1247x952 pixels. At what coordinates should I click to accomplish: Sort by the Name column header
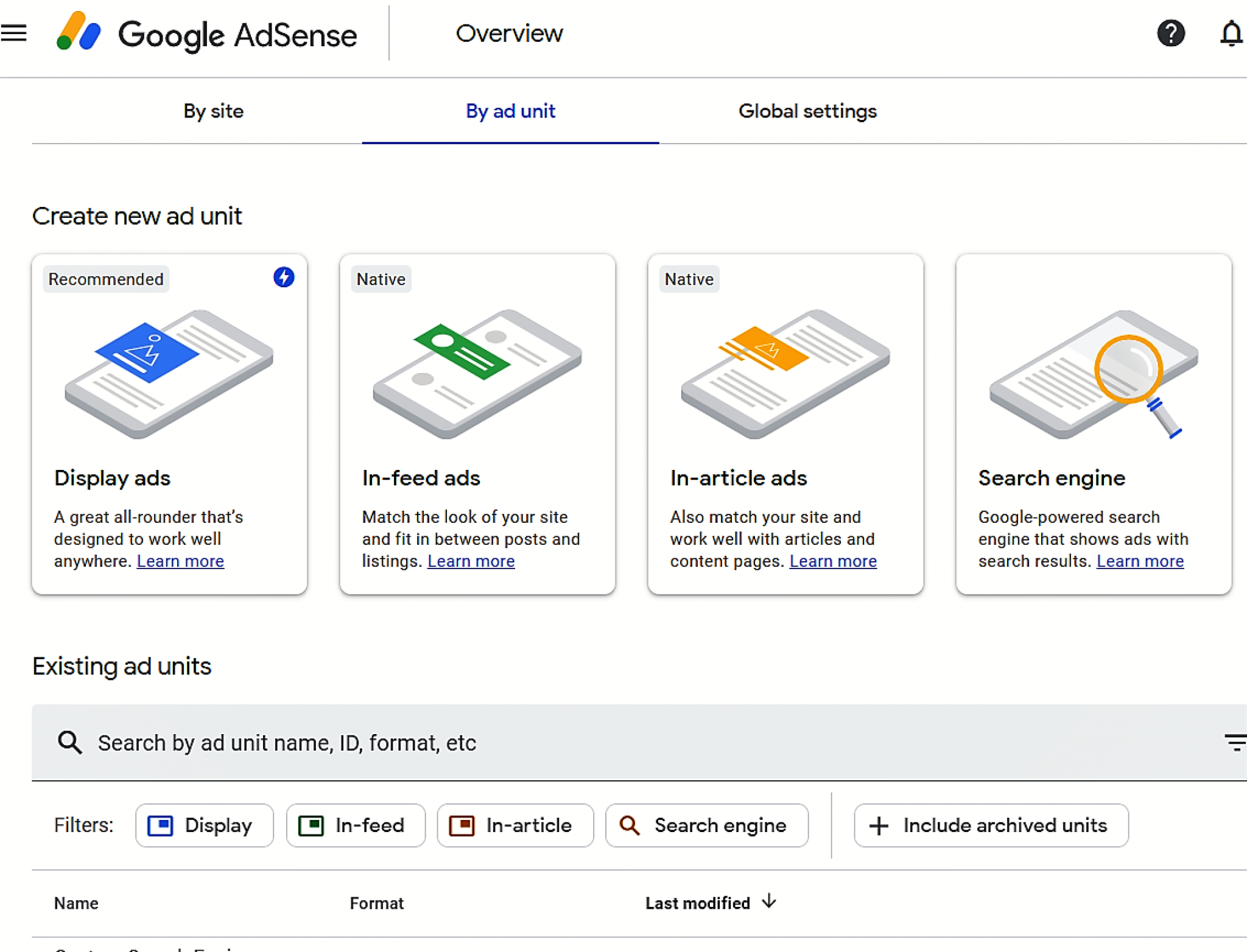point(76,903)
